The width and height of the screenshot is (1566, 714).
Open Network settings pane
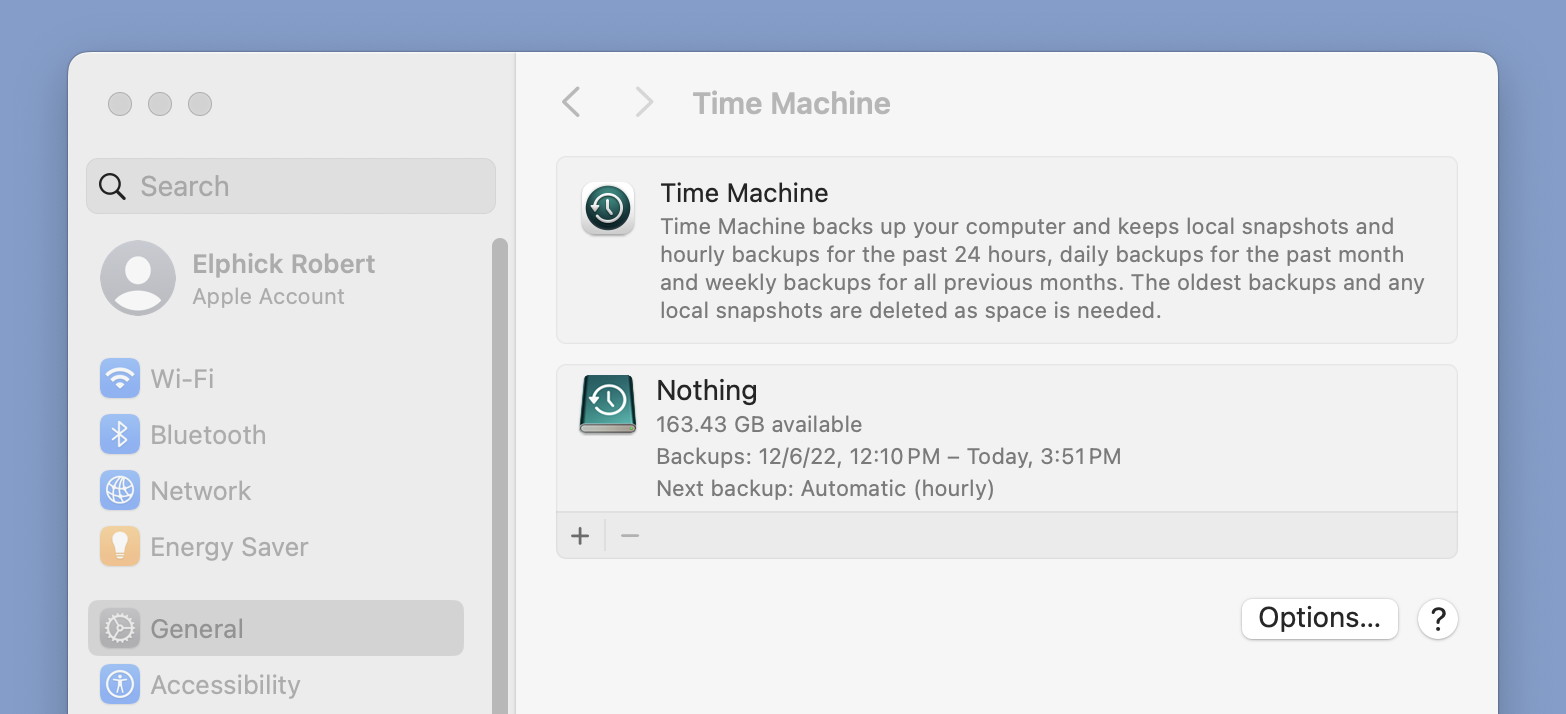(276, 491)
